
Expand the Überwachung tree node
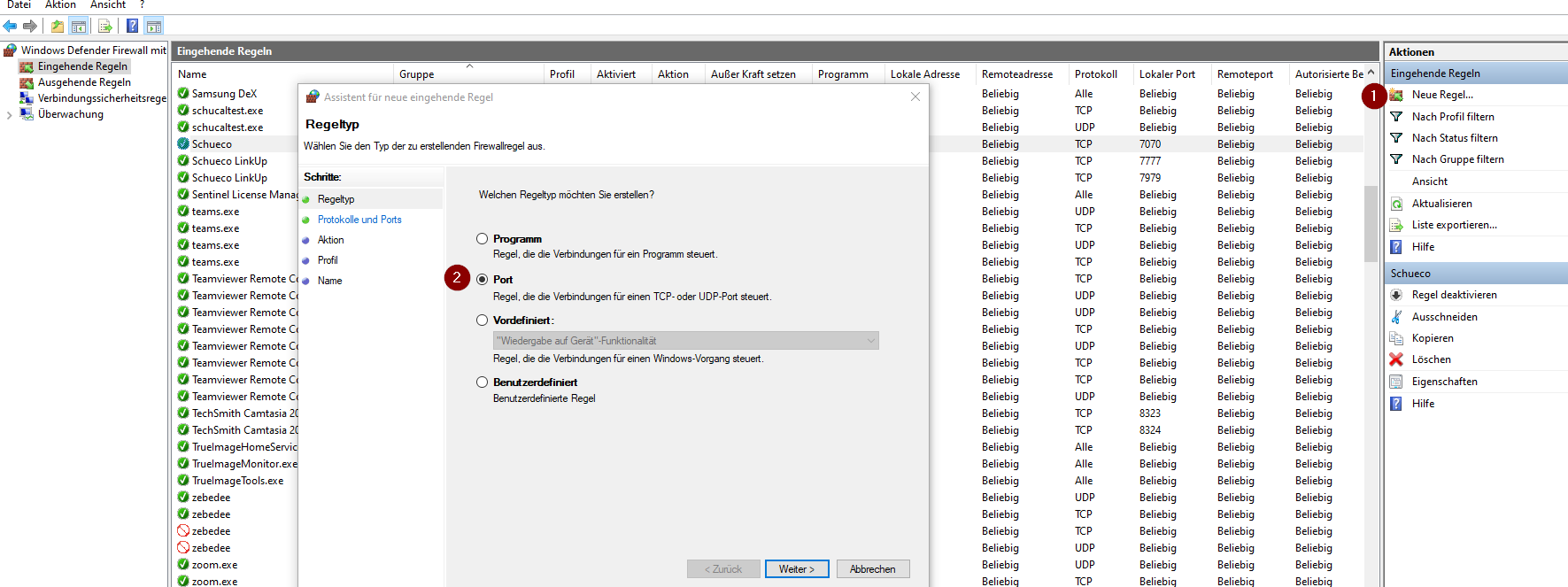(x=9, y=114)
